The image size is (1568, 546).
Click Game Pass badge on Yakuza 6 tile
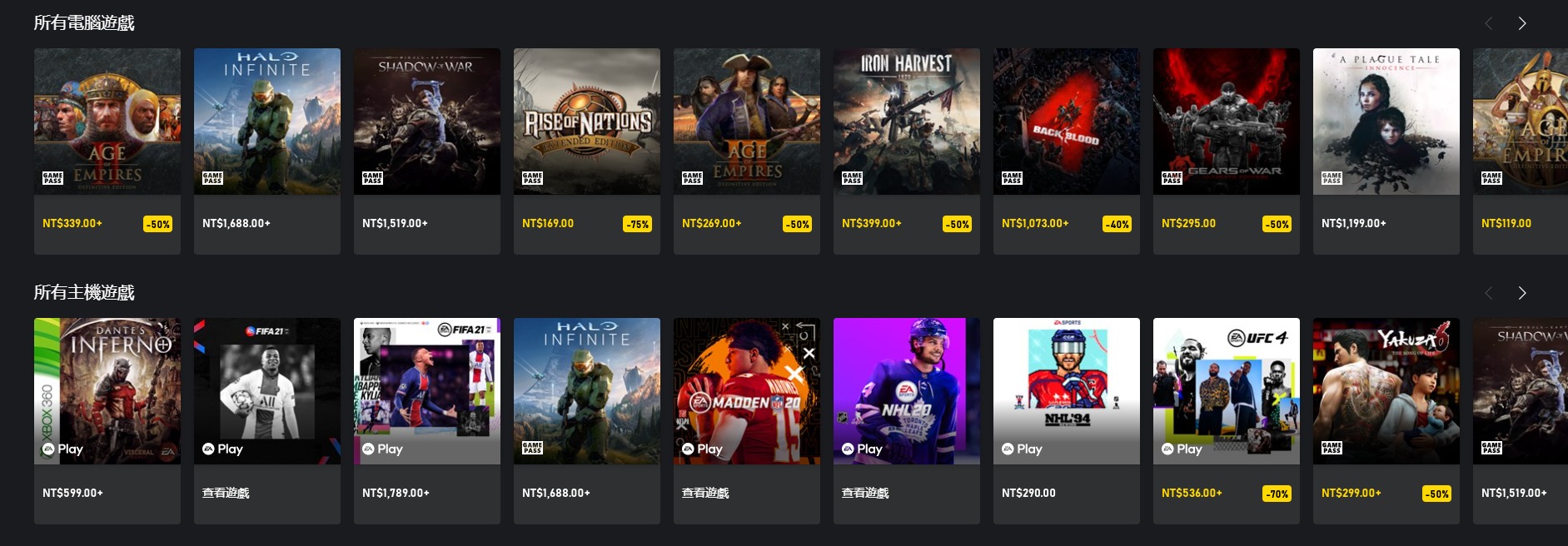pos(1332,448)
